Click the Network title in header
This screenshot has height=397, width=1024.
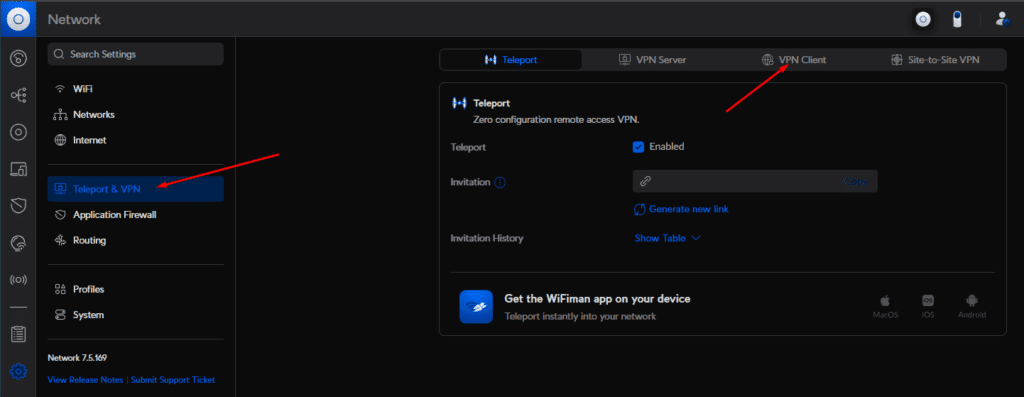point(74,20)
